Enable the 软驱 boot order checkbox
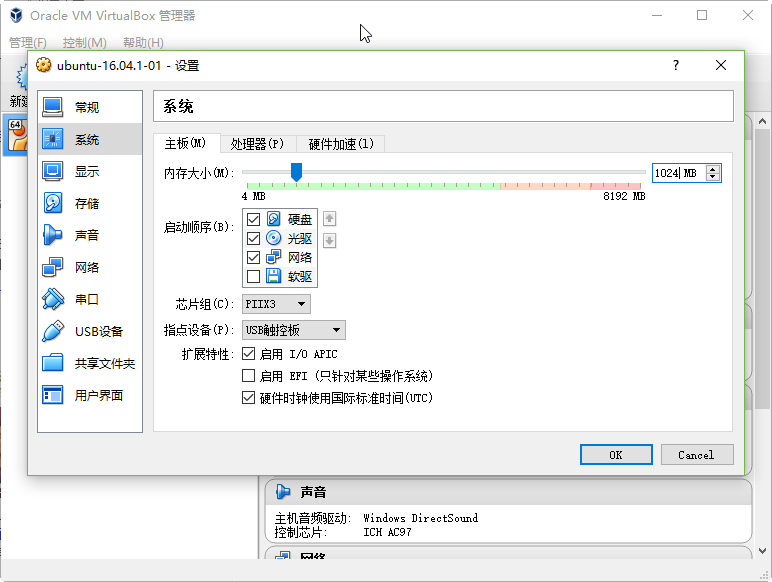772x582 pixels. 253,276
